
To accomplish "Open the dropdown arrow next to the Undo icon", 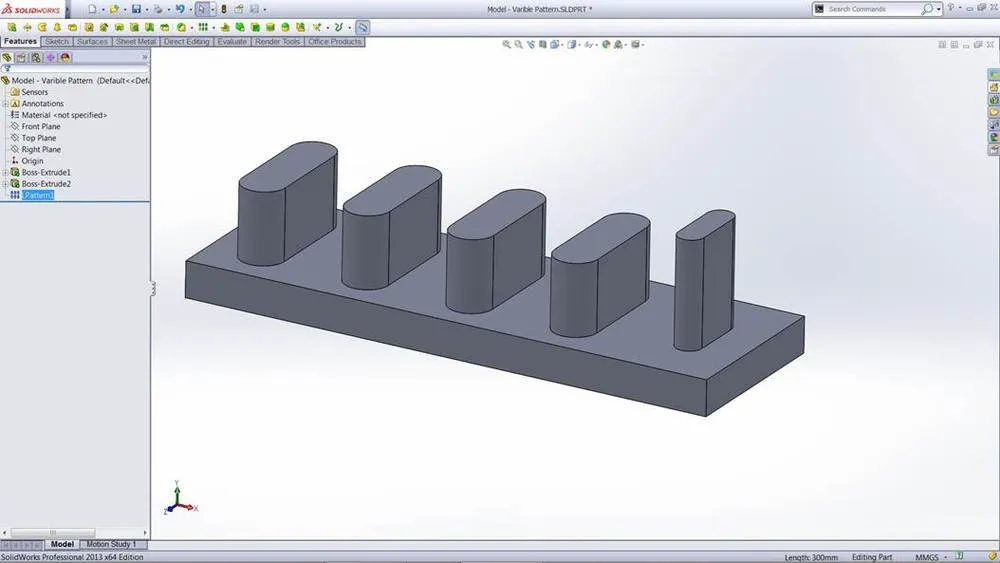I will (191, 10).
